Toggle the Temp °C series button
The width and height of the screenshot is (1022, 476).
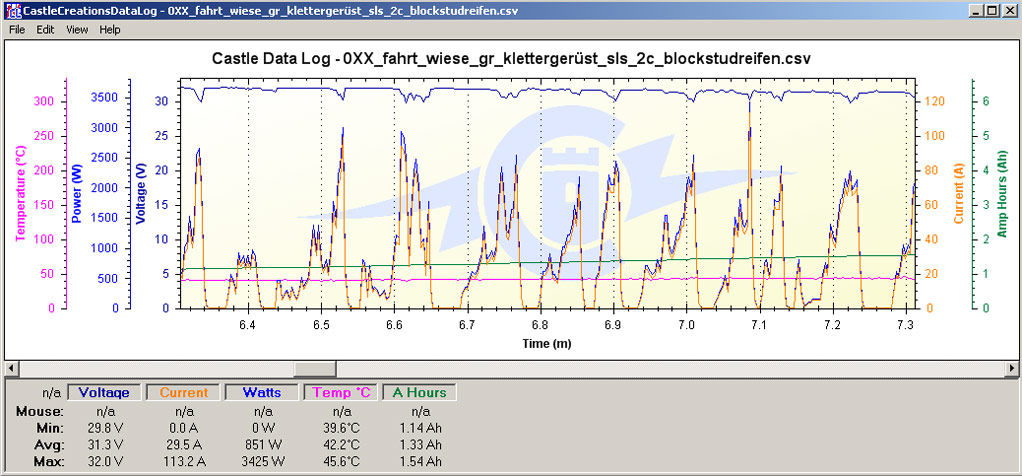point(341,393)
